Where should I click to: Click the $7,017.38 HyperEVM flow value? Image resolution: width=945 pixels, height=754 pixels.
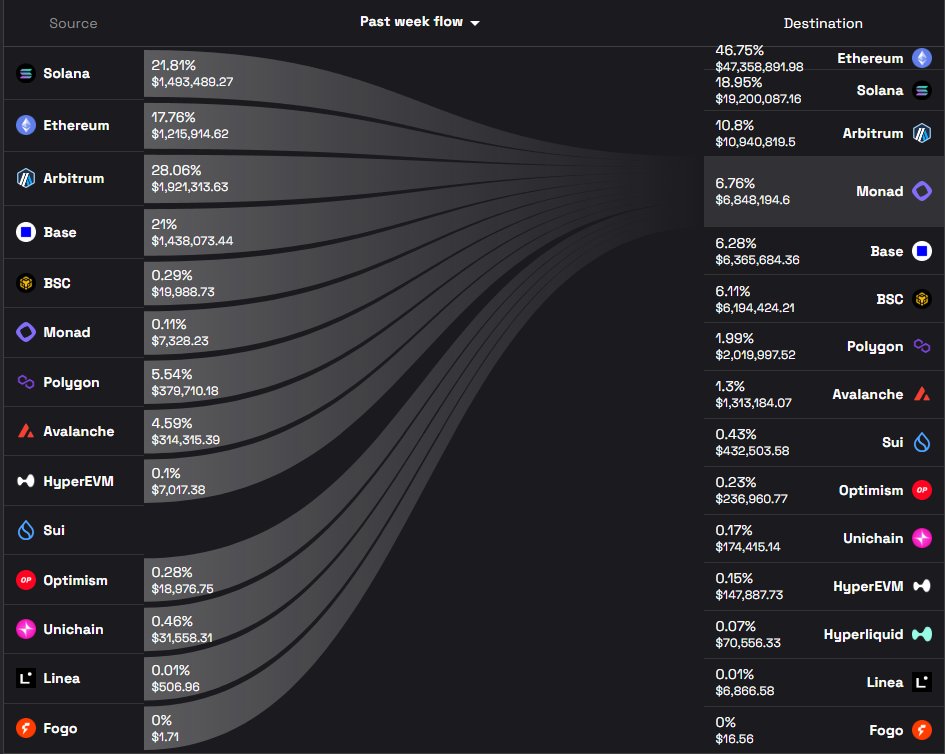(178, 490)
